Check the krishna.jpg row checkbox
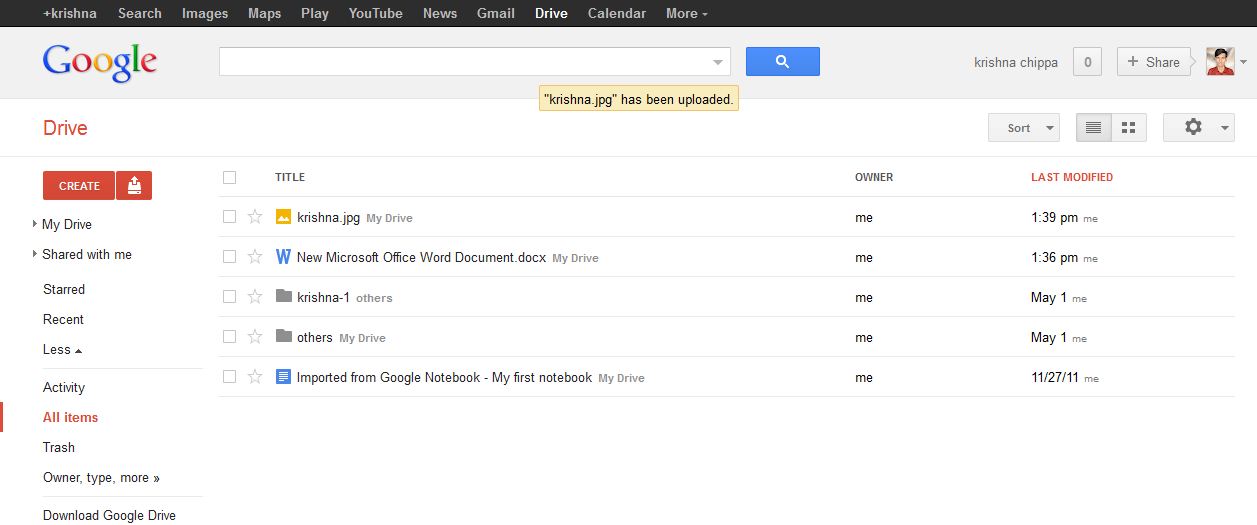Image resolution: width=1257 pixels, height=525 pixels. coord(230,217)
